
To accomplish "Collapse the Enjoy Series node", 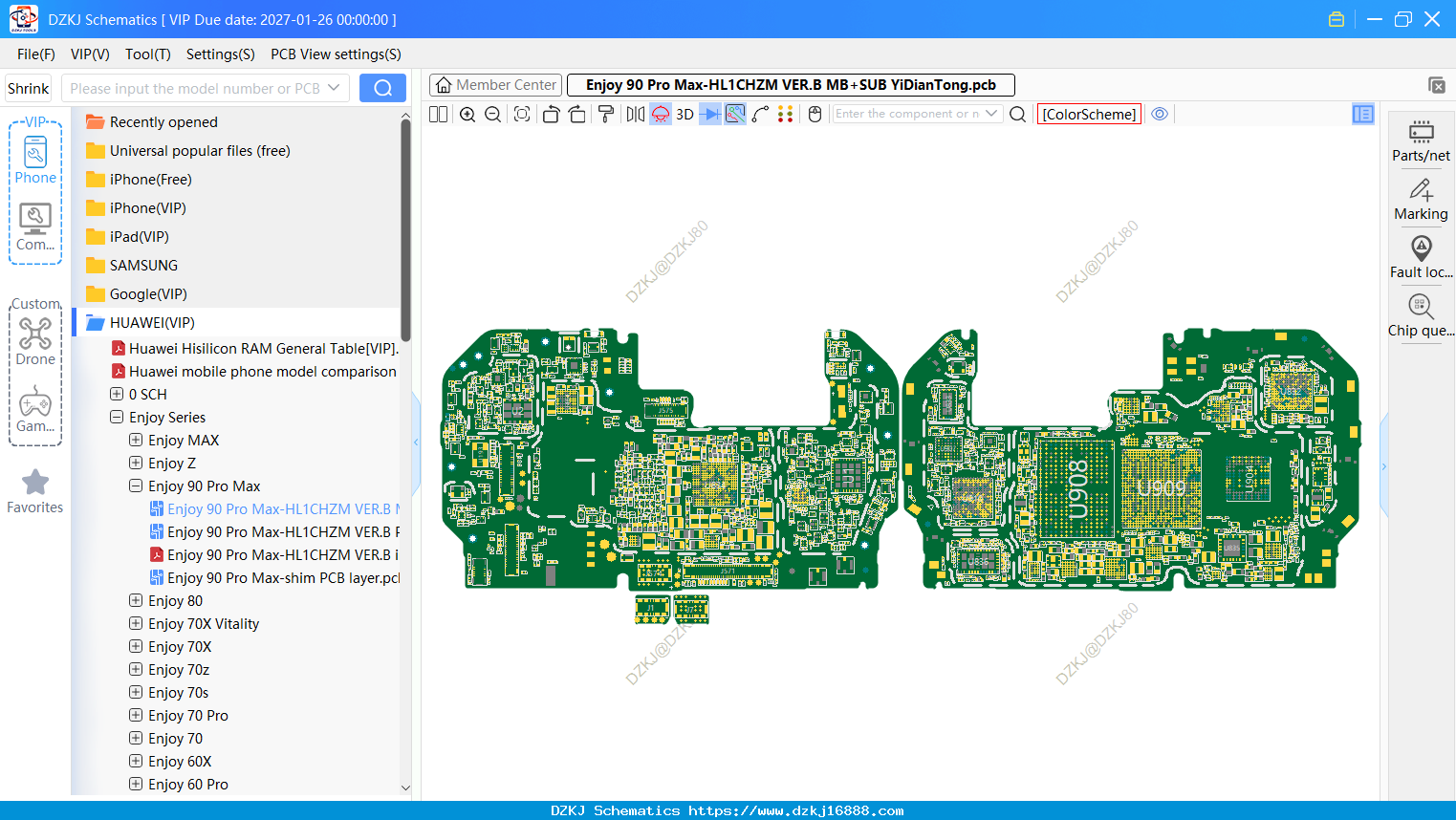I will 117,417.
